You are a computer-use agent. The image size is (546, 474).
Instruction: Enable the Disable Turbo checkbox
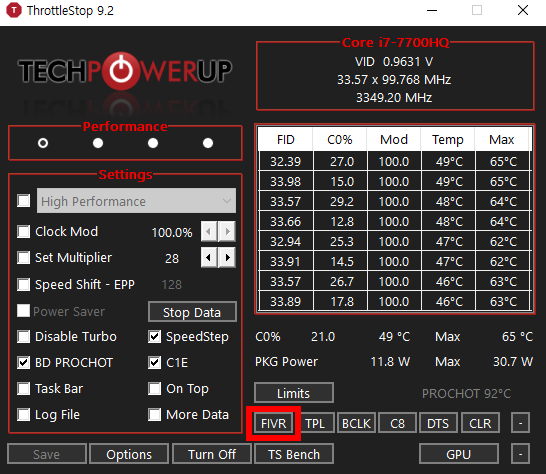(23, 337)
